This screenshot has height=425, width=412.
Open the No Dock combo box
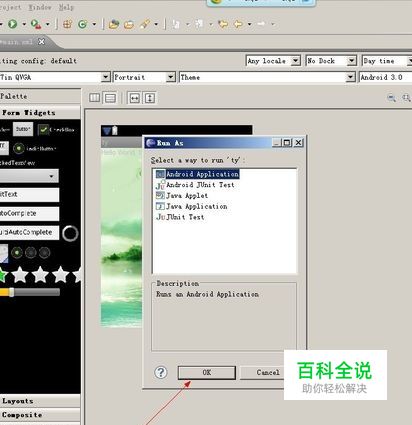point(331,61)
